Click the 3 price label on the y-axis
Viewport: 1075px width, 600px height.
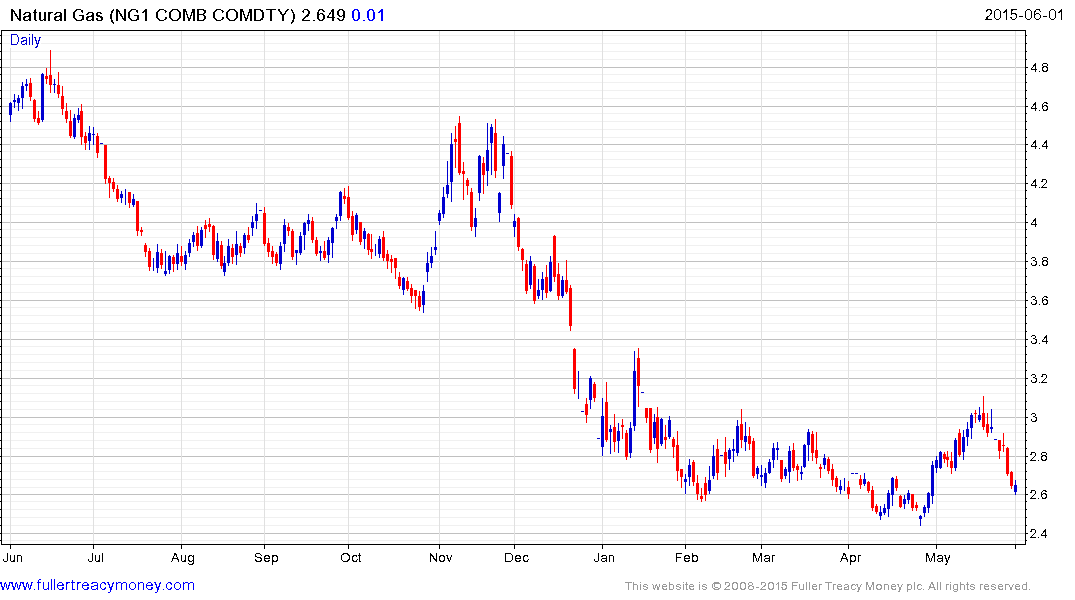click(1034, 418)
